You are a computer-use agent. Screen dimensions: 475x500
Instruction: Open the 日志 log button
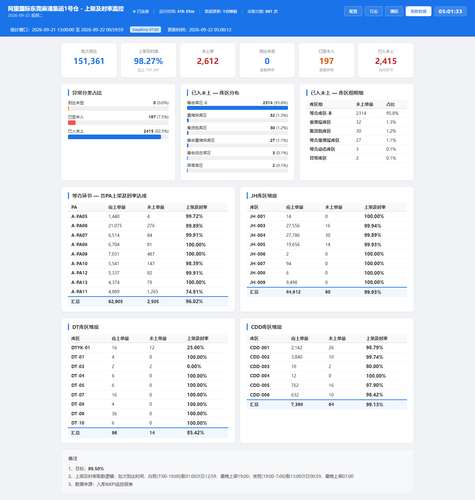(374, 11)
